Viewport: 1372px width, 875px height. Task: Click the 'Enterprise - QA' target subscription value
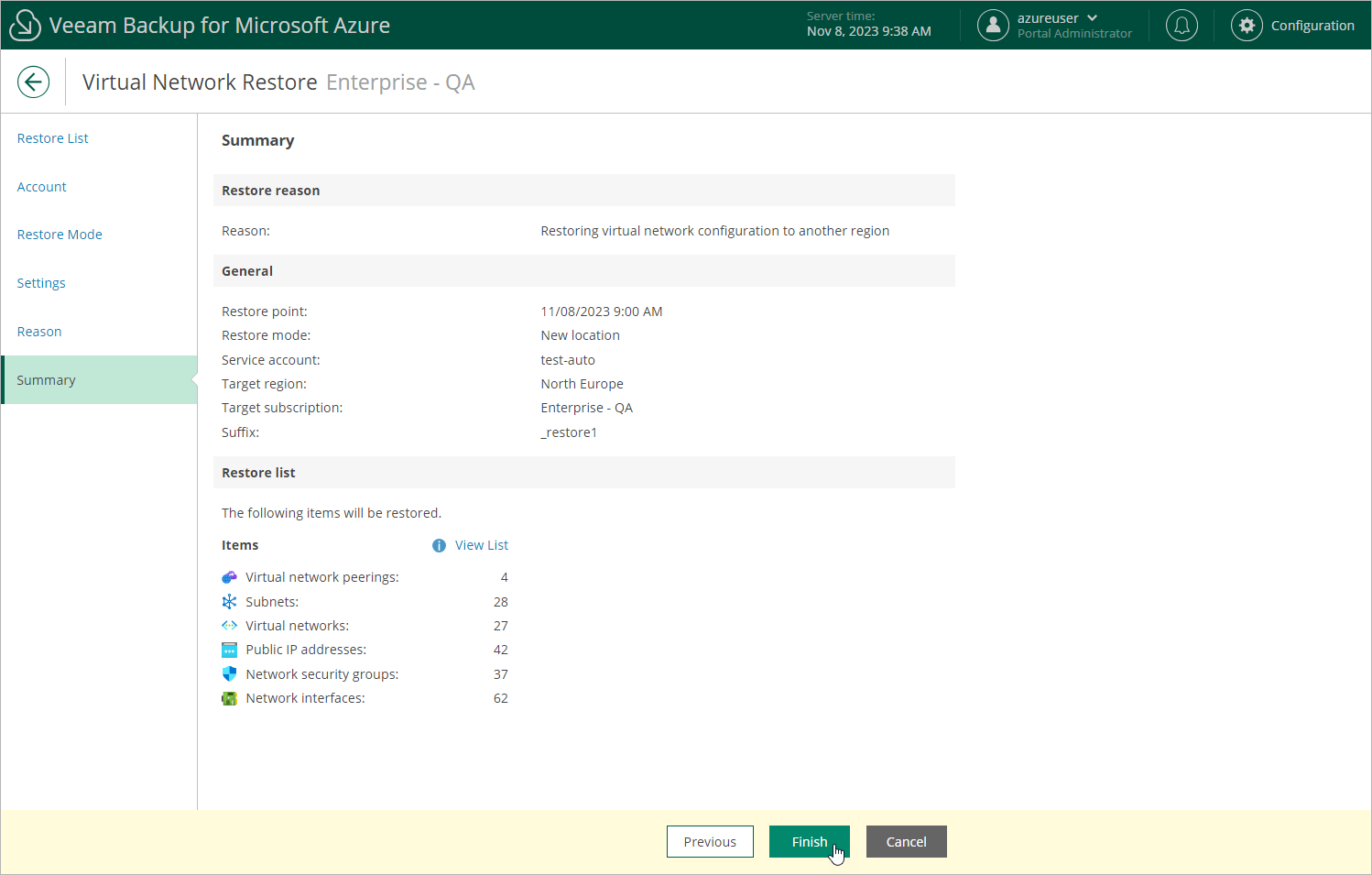tap(586, 408)
